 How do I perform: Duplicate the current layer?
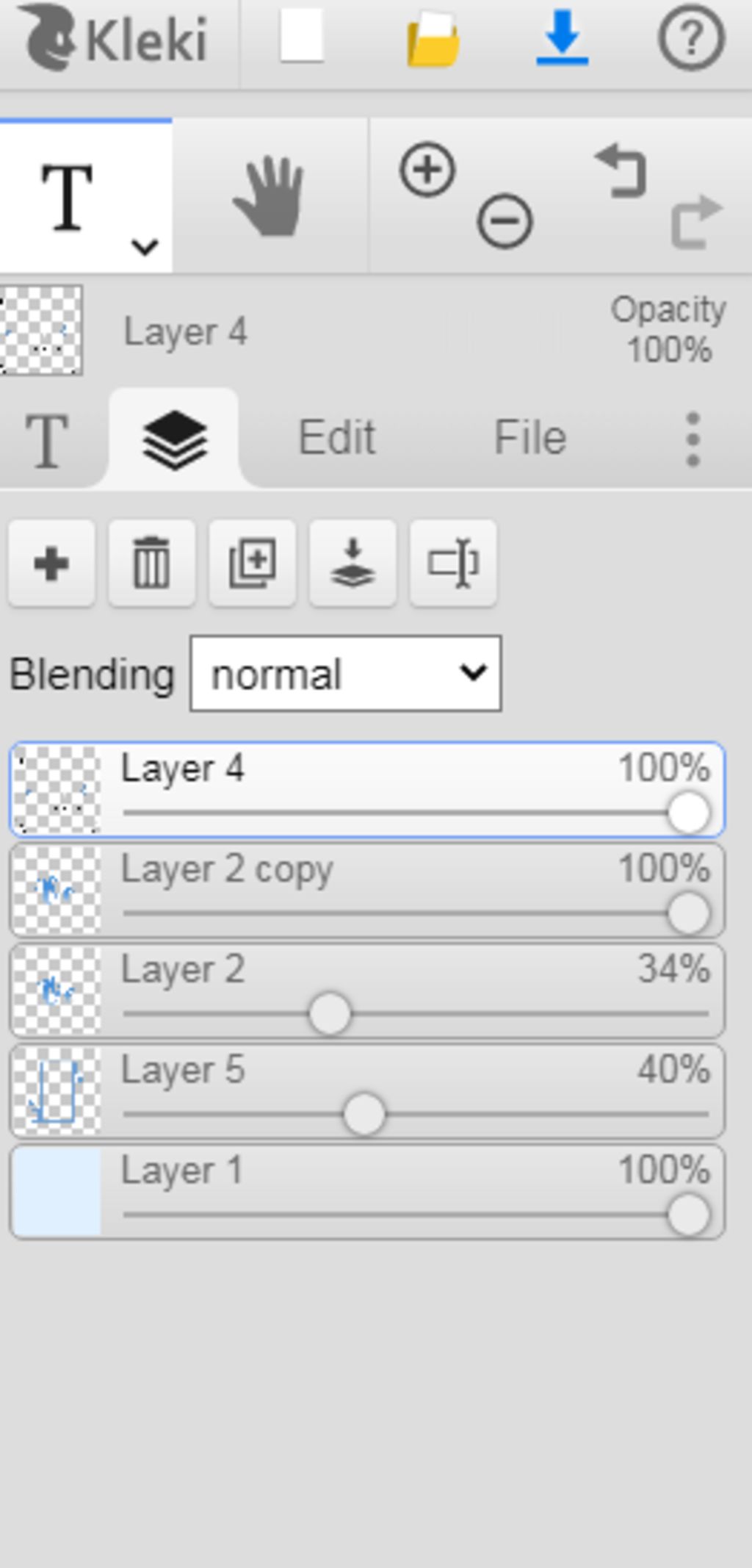(253, 564)
